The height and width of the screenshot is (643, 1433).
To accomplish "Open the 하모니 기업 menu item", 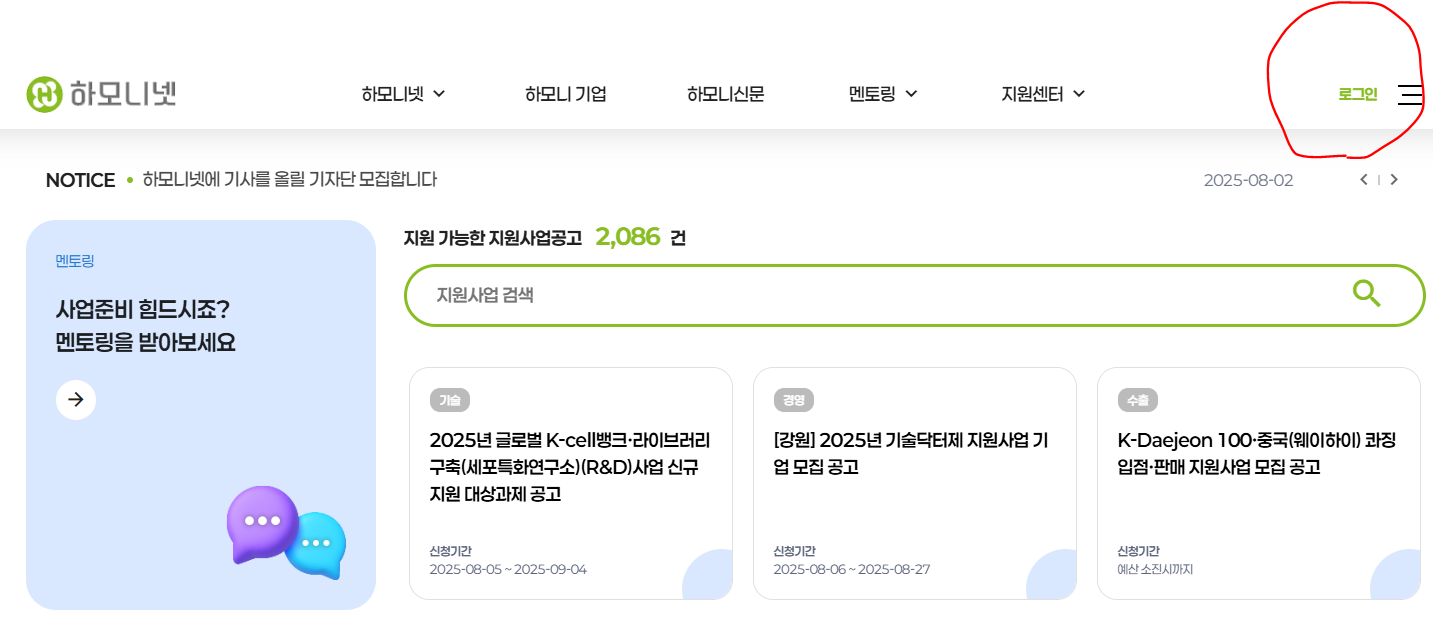I will pos(565,94).
